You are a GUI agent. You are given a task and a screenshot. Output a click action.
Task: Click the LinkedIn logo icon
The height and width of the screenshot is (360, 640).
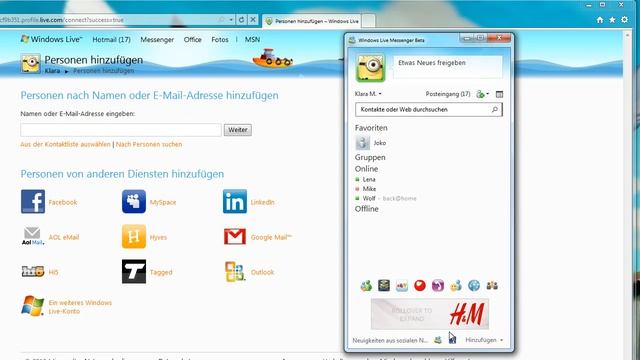[x=235, y=202]
